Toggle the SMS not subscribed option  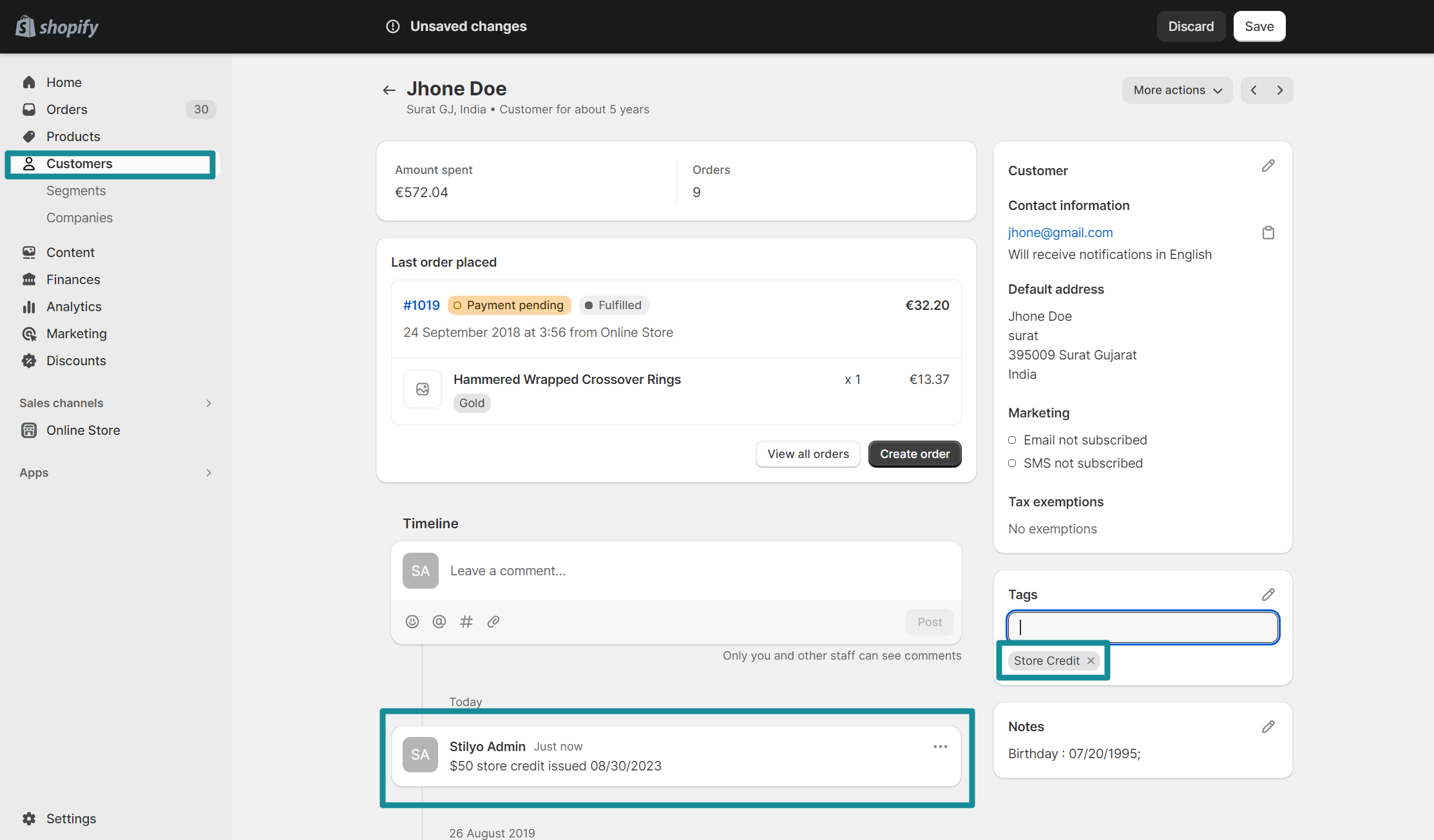pyautogui.click(x=1012, y=463)
